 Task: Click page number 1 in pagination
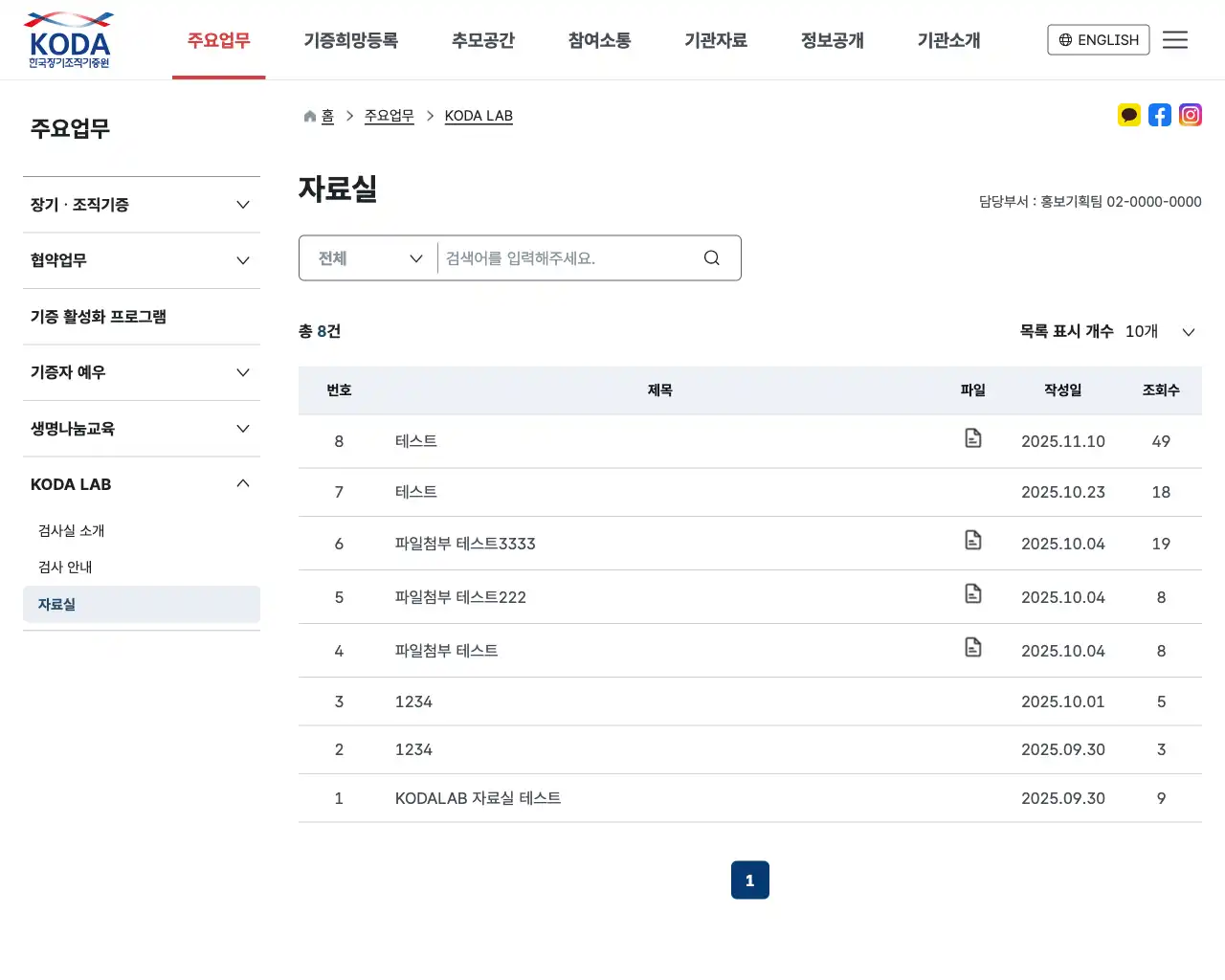pyautogui.click(x=749, y=880)
